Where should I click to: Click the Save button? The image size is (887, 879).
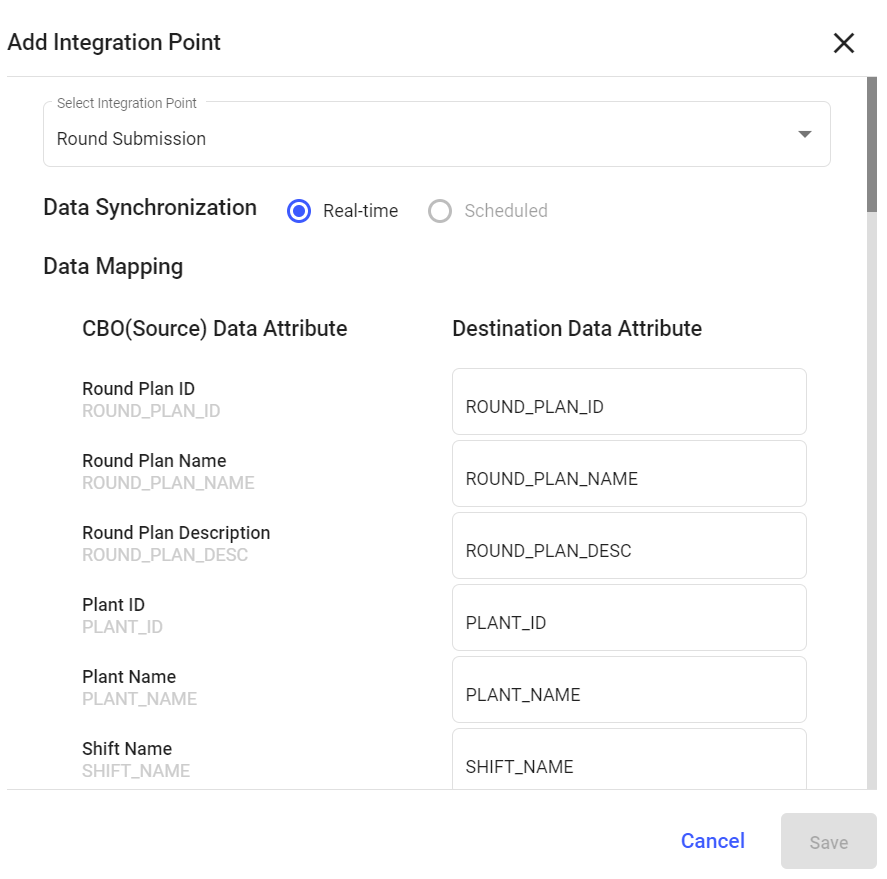point(828,841)
